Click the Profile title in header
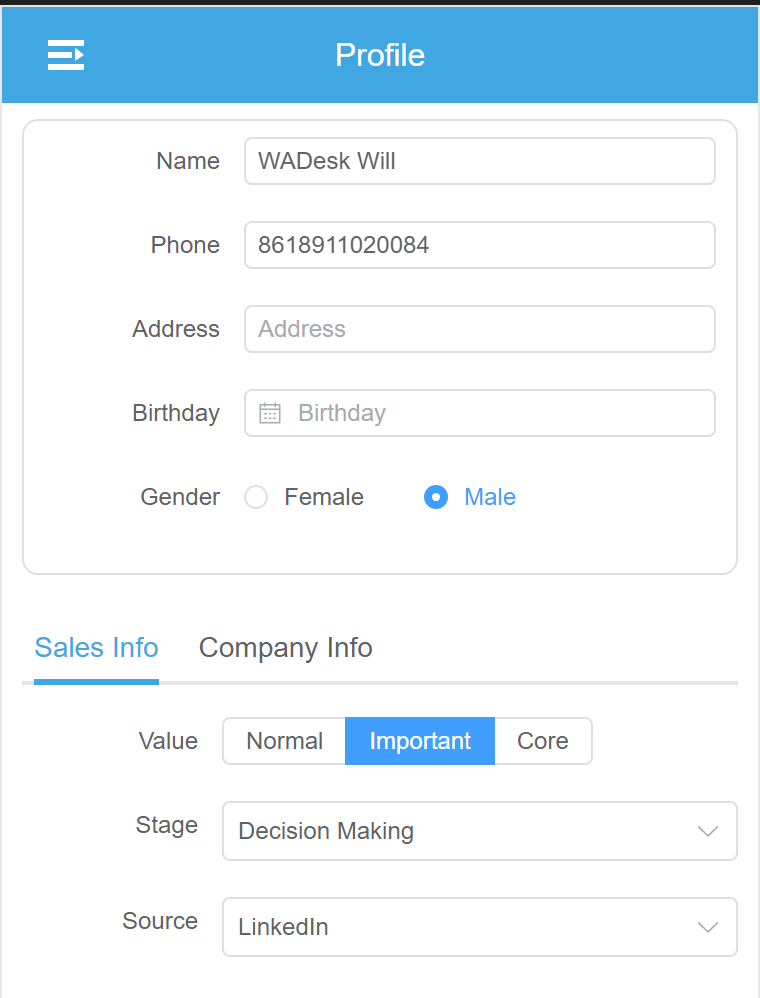Image resolution: width=760 pixels, height=998 pixels. (x=380, y=55)
